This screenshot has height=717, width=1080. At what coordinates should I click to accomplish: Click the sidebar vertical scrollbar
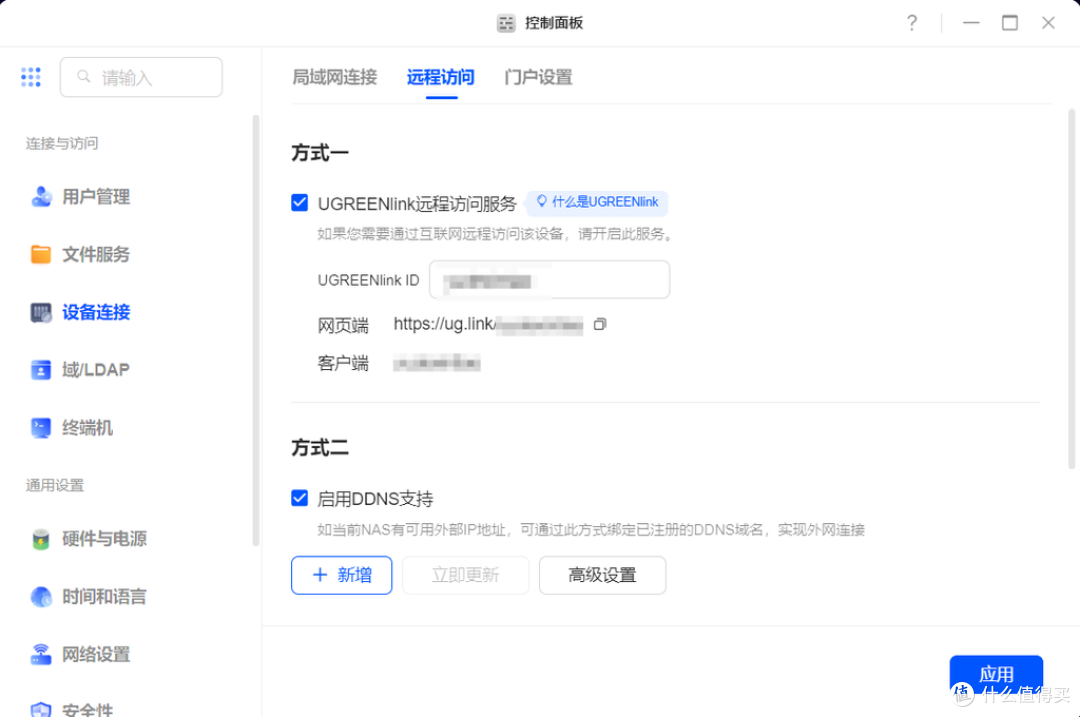tap(256, 331)
